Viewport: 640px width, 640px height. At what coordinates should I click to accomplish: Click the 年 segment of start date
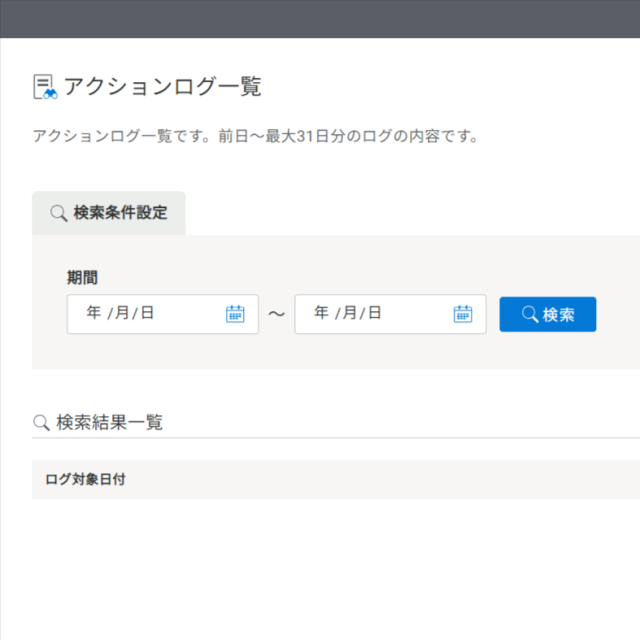(x=93, y=313)
